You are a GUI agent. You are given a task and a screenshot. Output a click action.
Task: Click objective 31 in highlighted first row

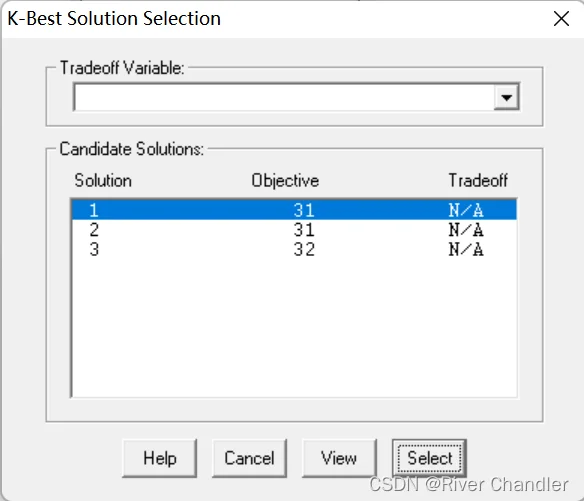304,210
